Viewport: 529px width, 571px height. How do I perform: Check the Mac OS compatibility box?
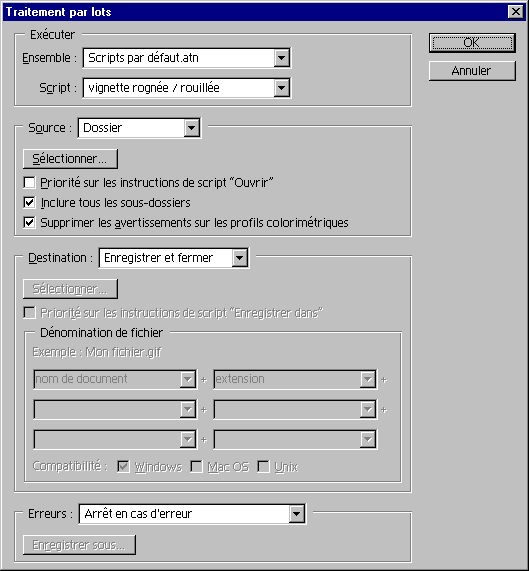tap(196, 466)
